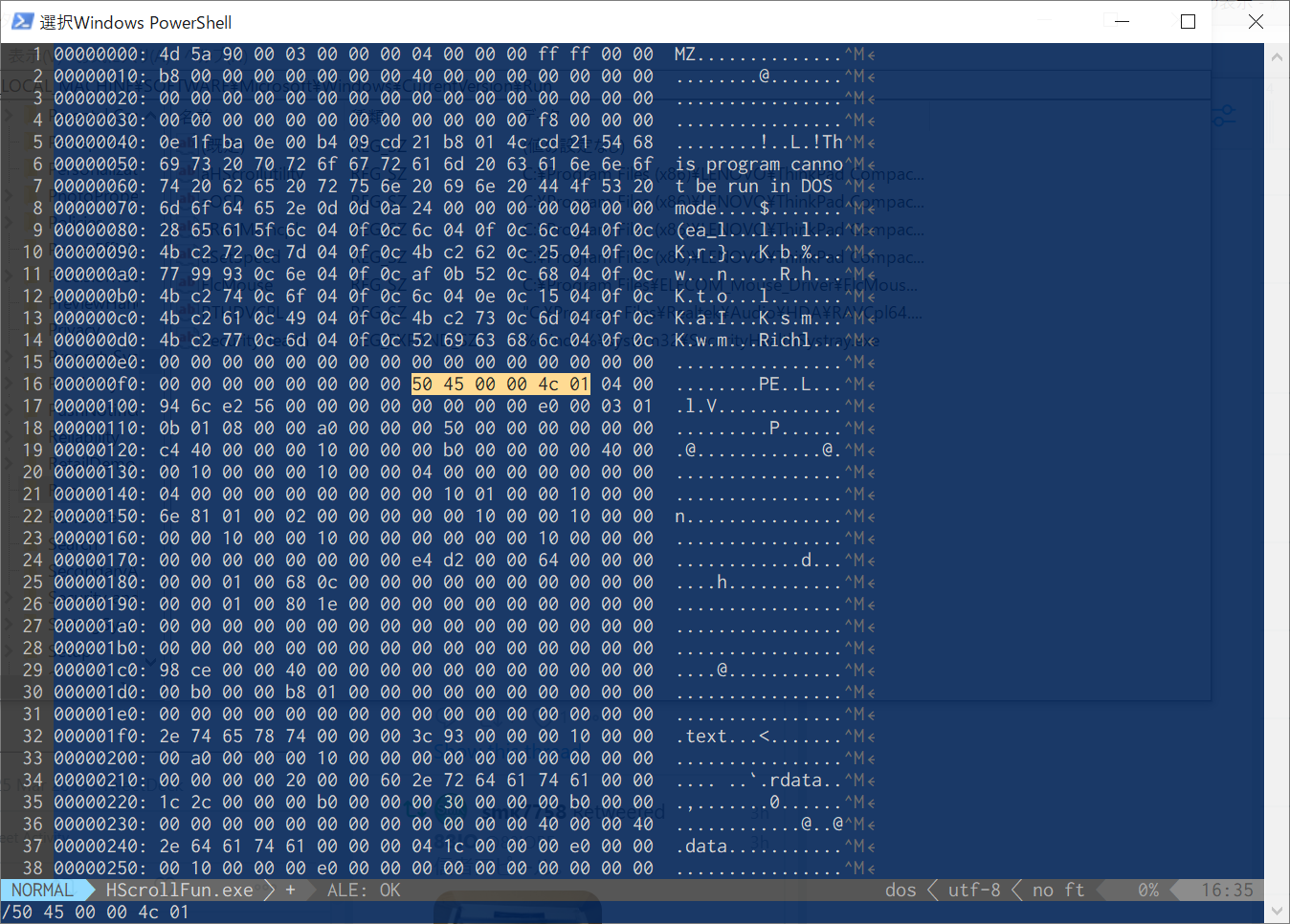Click the scrollbar down arrow
1290x924 pixels.
pyautogui.click(x=1277, y=912)
